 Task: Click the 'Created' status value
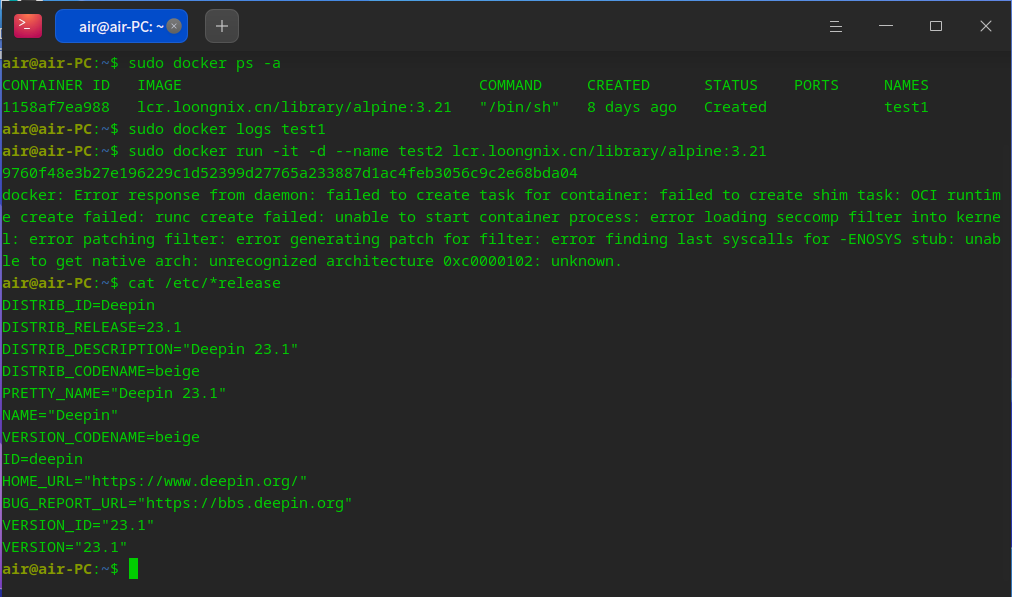pyautogui.click(x=736, y=107)
